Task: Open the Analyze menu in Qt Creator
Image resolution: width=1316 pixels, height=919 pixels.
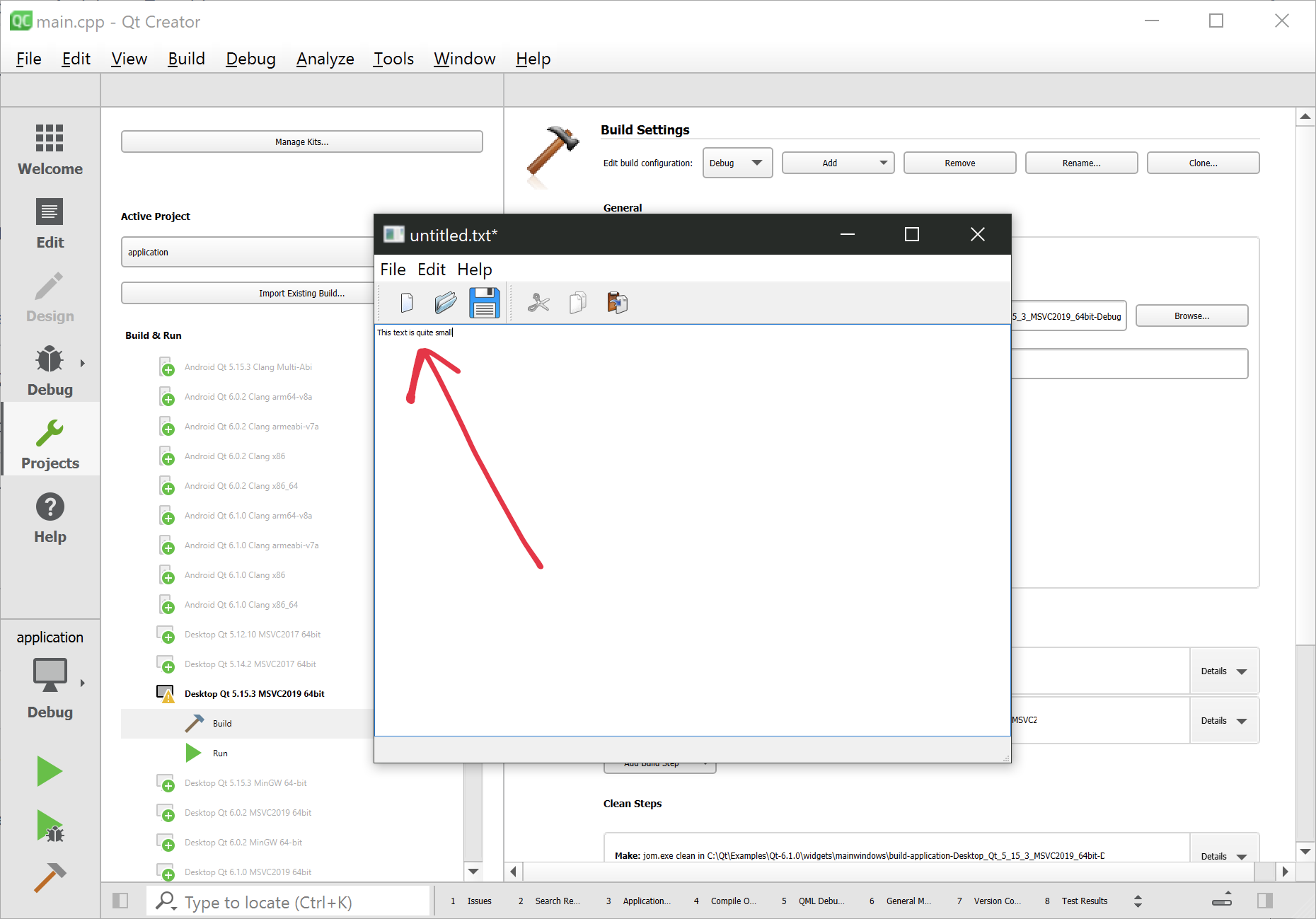Action: pyautogui.click(x=325, y=59)
